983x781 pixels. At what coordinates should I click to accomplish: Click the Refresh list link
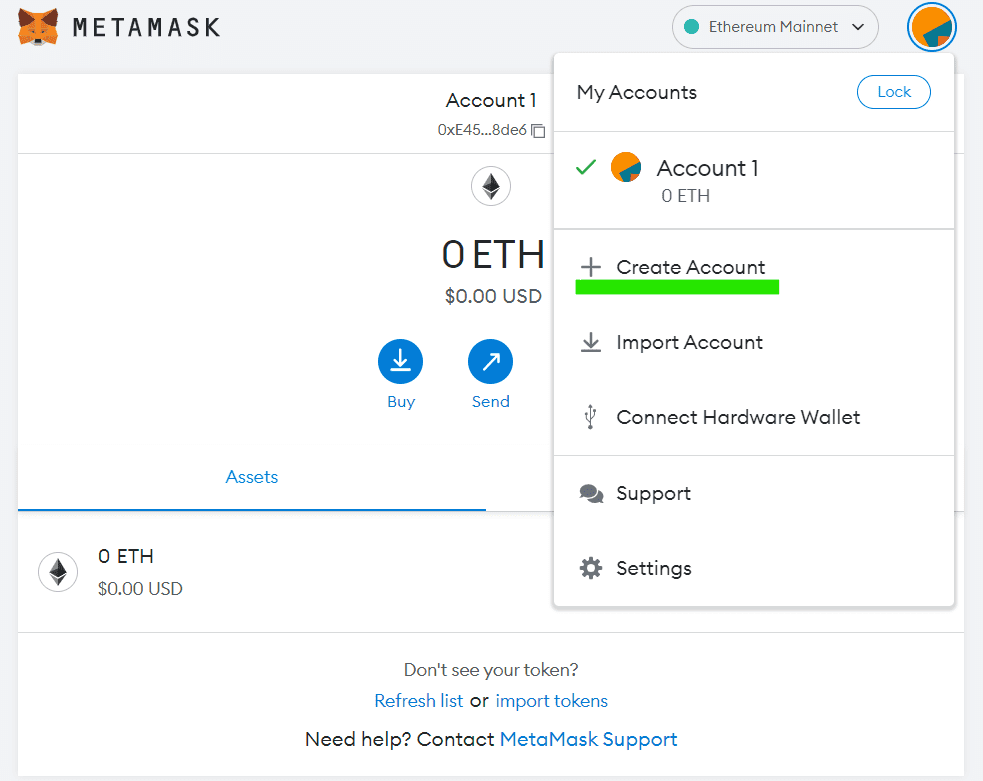click(x=418, y=700)
